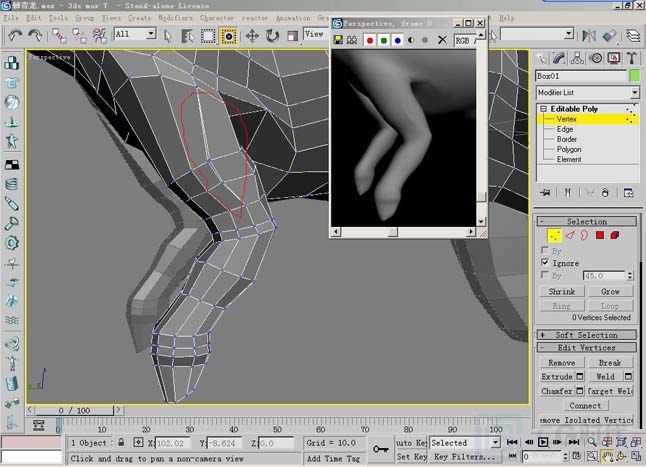Click the Undo arrow in main toolbar
This screenshot has height=467, width=646.
[x=15, y=36]
